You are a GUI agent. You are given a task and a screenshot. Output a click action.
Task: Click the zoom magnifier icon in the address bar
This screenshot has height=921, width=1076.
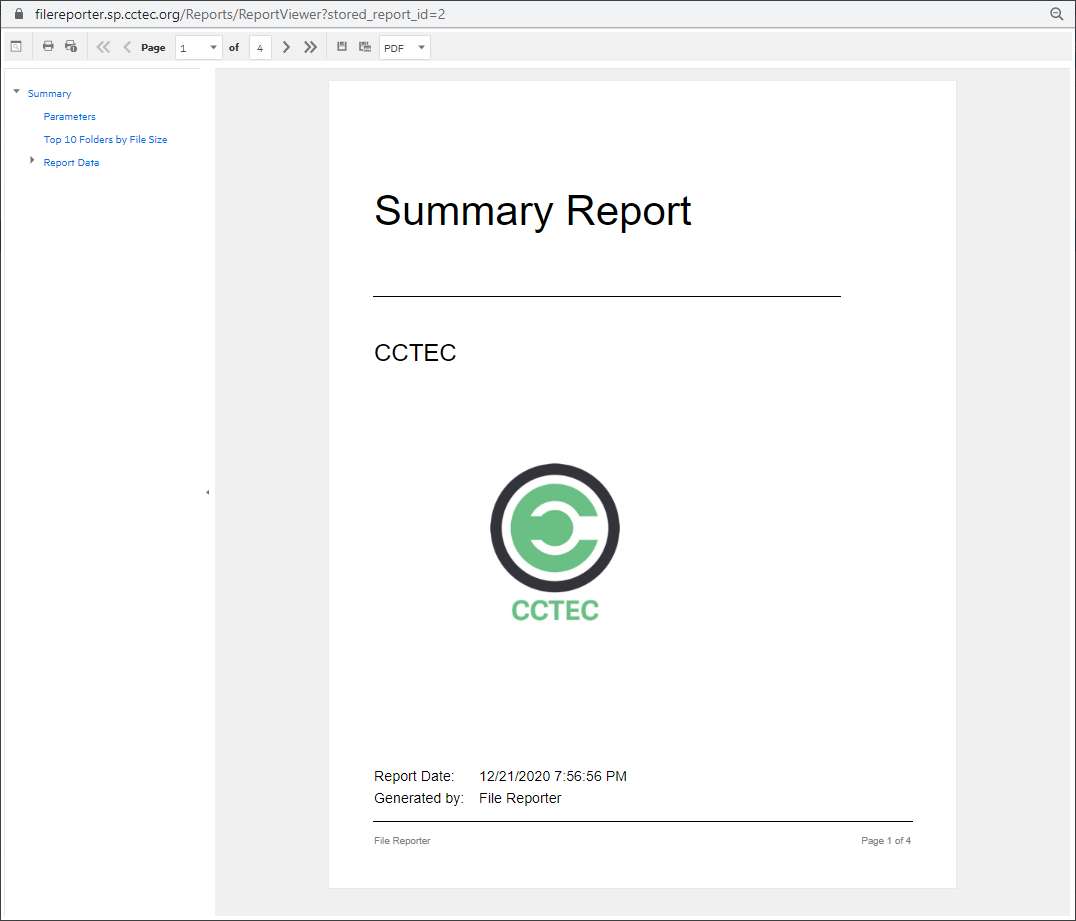point(1056,14)
